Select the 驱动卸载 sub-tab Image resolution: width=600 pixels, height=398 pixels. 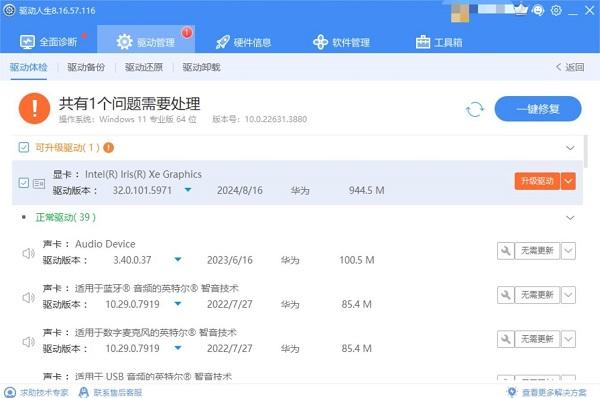tap(201, 67)
